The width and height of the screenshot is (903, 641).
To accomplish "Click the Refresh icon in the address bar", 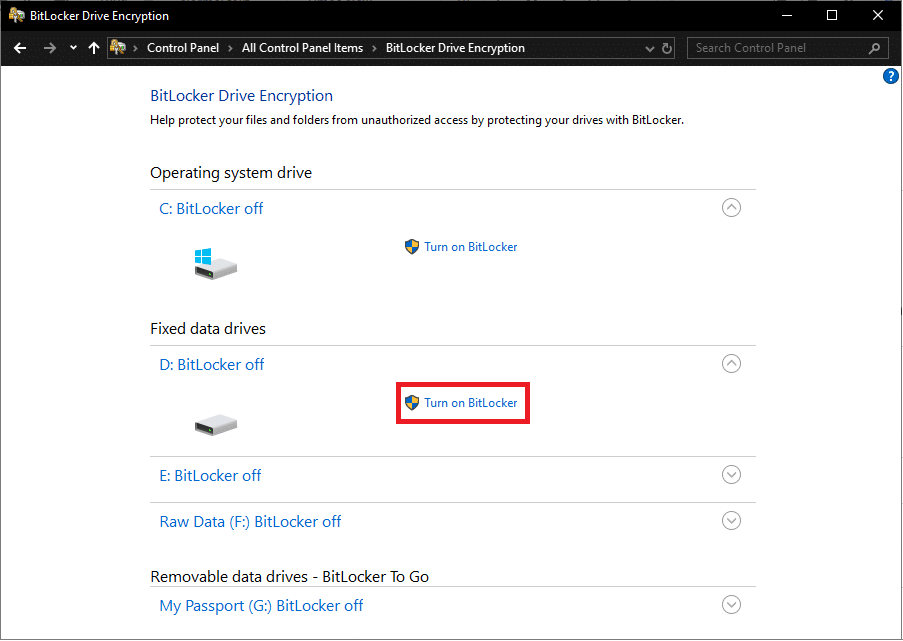I will click(668, 47).
